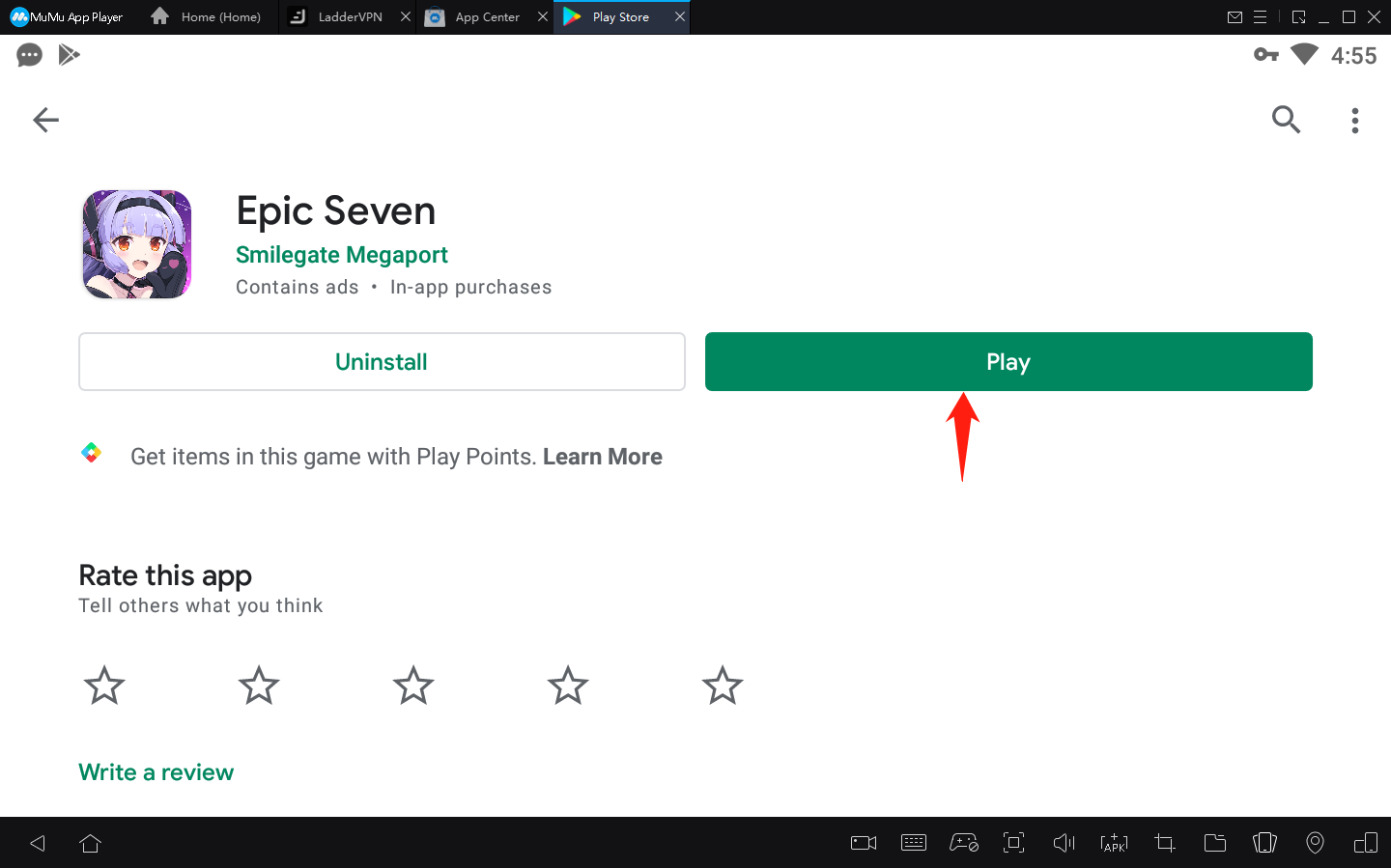Open the shared folder icon
The height and width of the screenshot is (868, 1391).
pos(1214,842)
